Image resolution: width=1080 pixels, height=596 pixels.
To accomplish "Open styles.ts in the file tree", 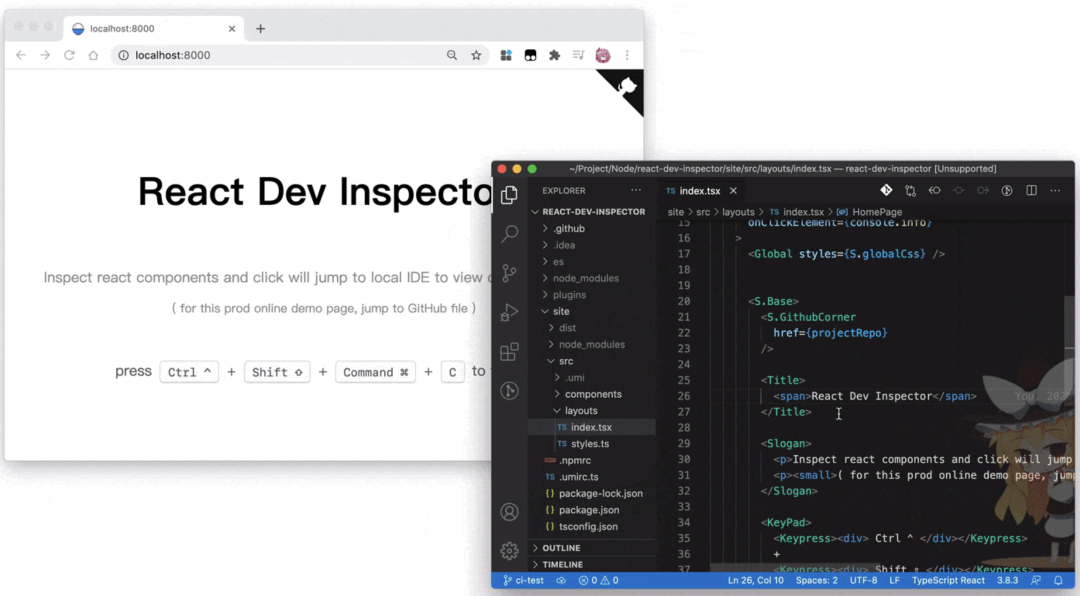I will (x=590, y=444).
